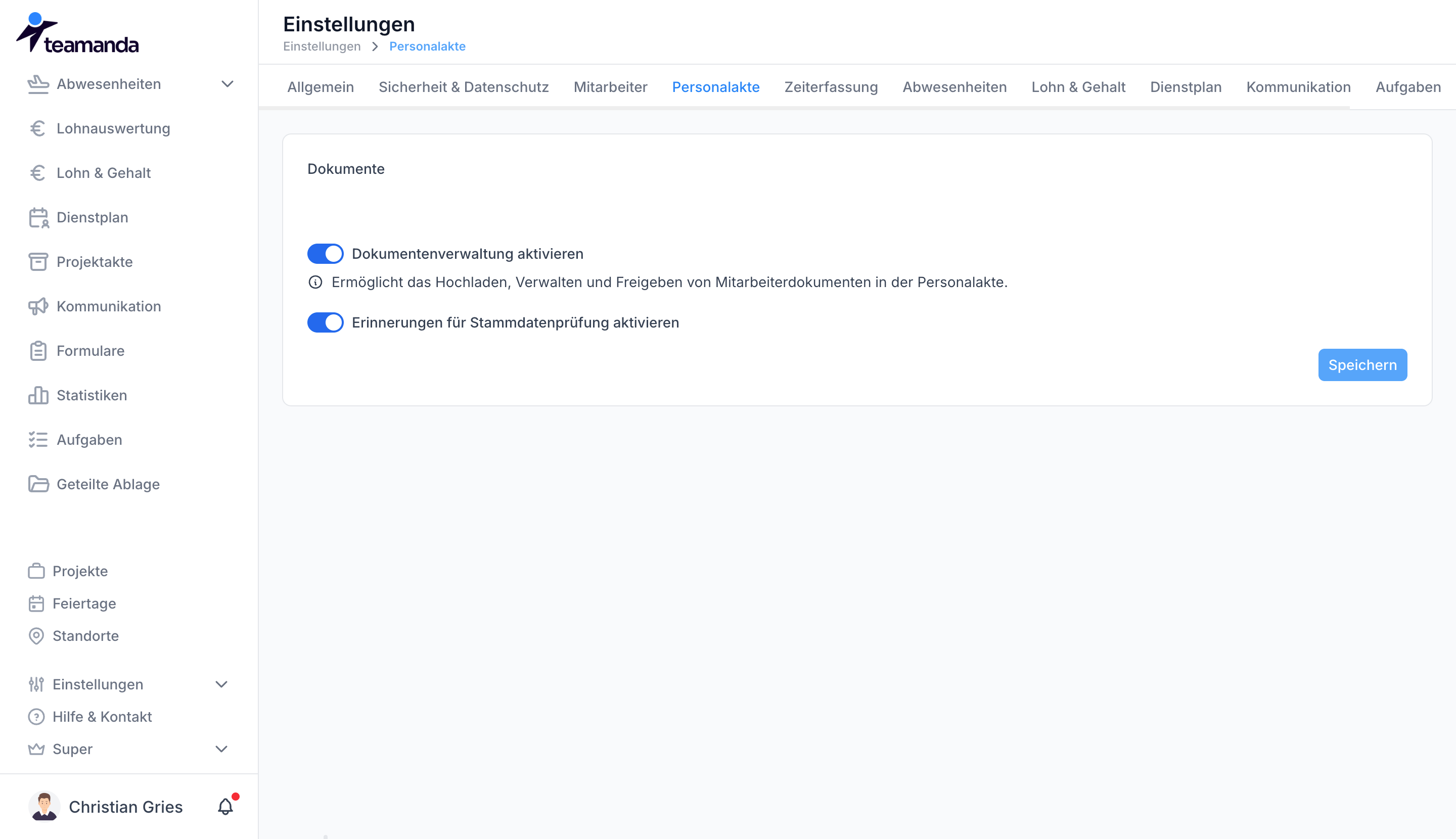Viewport: 1456px width, 839px height.
Task: Open Hilfe & Kontakt
Action: 102,716
